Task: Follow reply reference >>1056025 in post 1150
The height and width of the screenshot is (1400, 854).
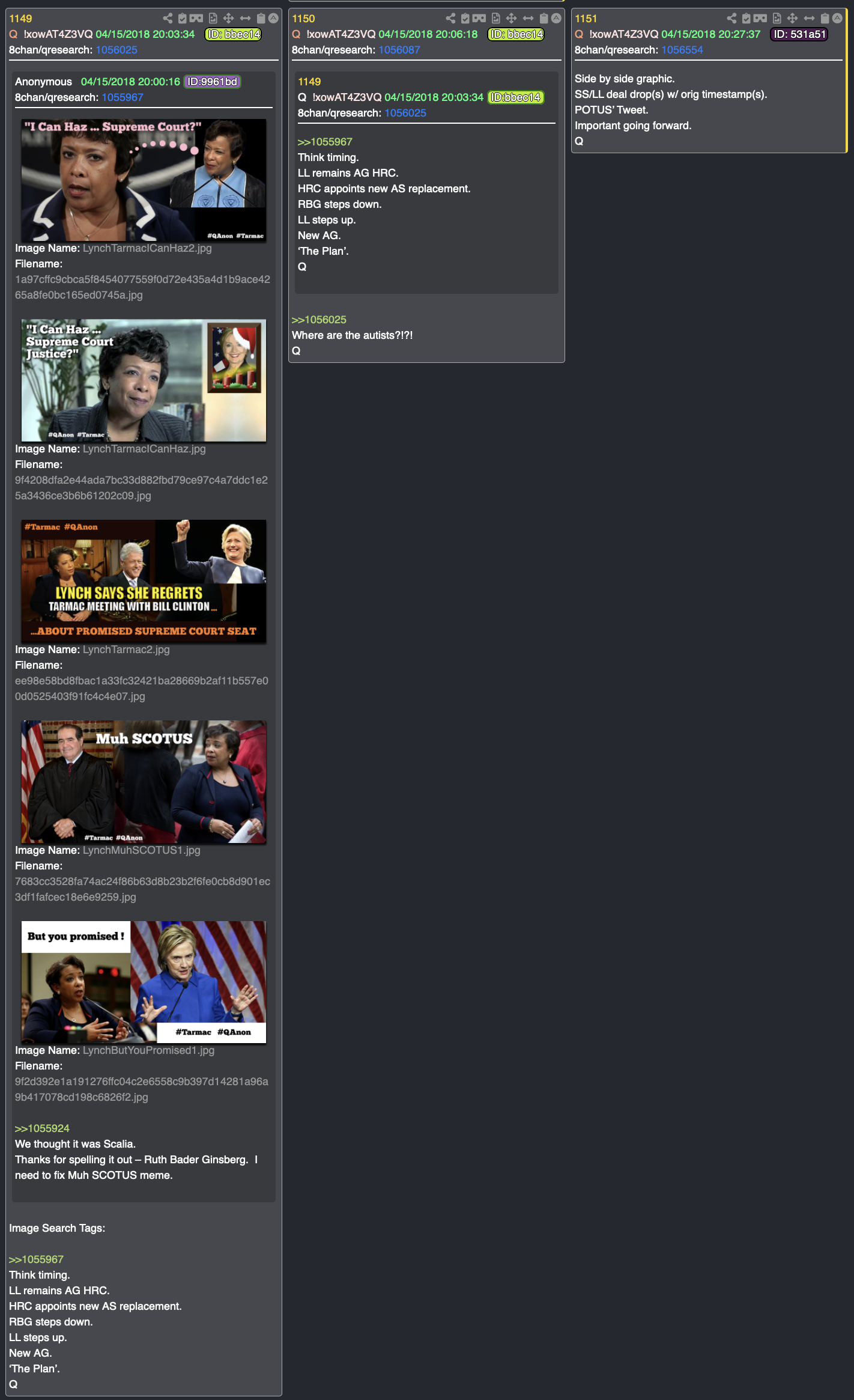Action: click(319, 320)
